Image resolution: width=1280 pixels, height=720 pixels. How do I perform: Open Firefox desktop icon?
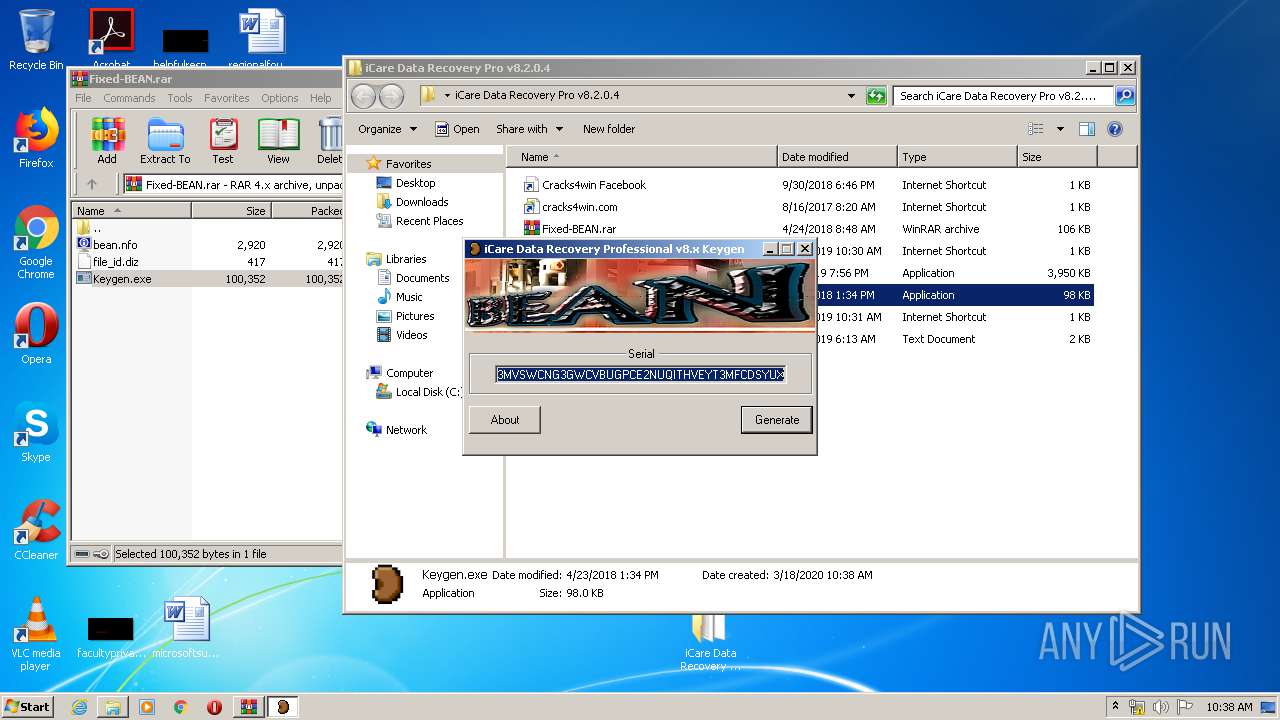click(x=36, y=138)
